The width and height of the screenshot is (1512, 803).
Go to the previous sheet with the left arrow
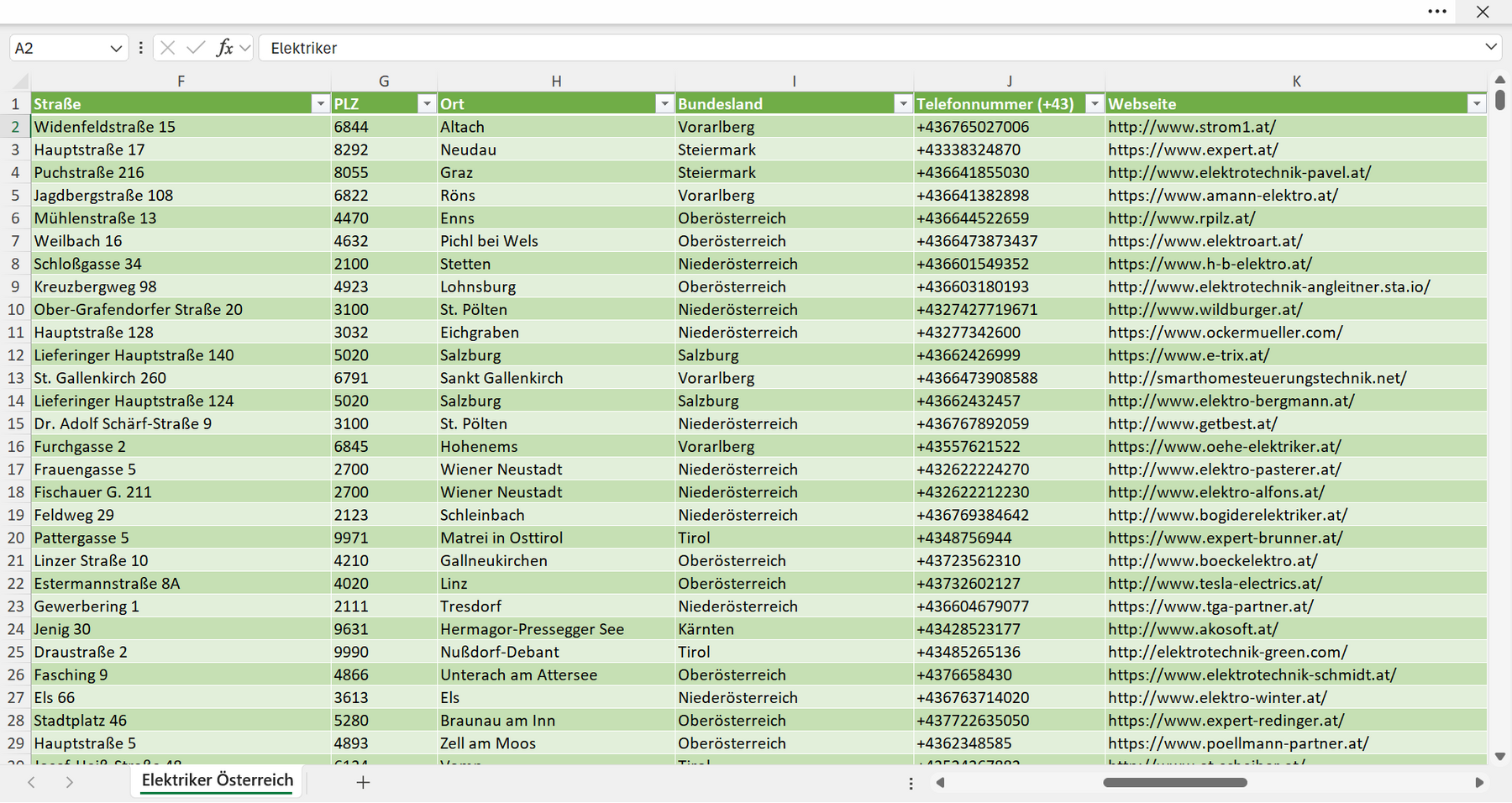click(31, 782)
